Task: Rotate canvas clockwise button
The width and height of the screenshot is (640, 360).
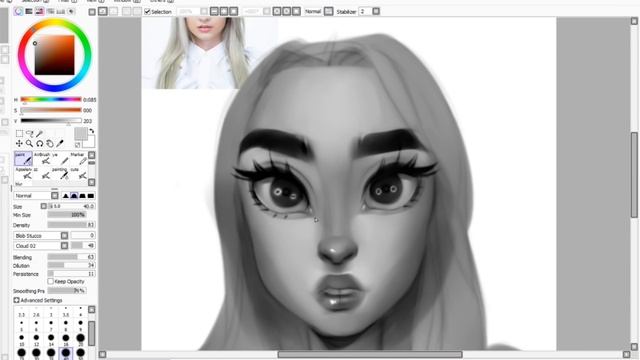Action: [287, 11]
